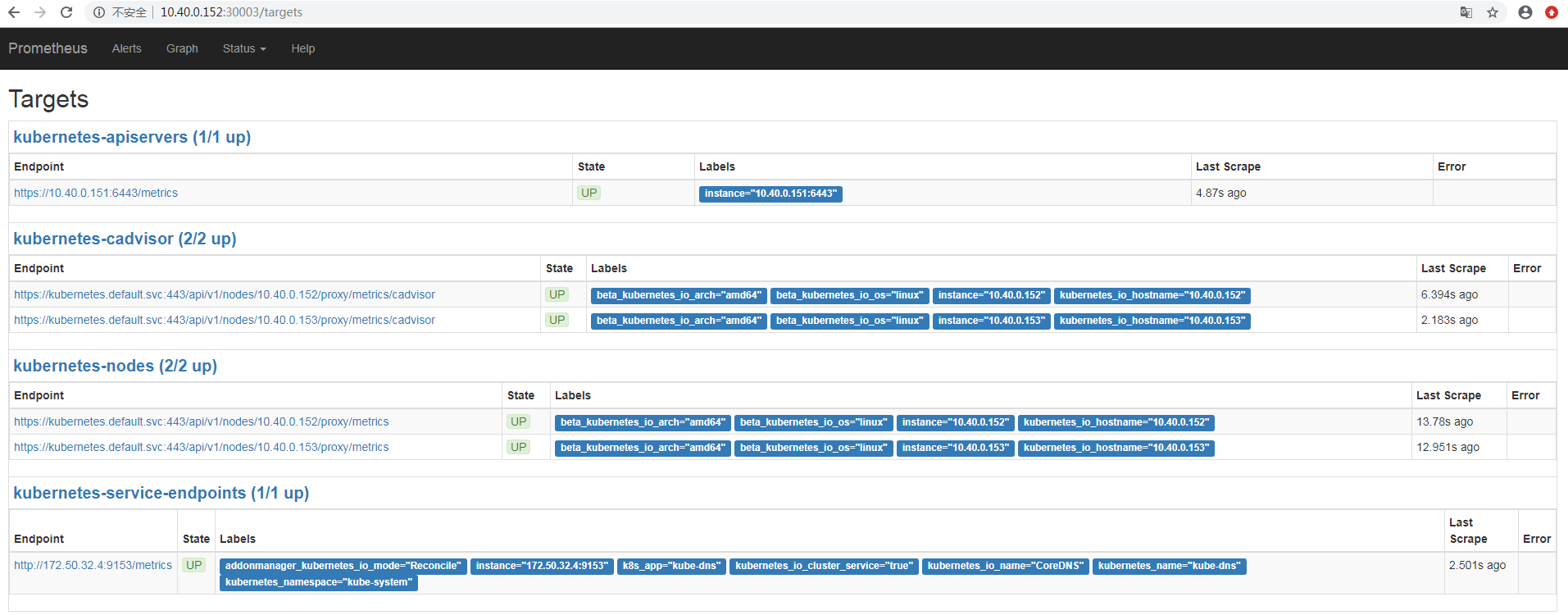The height and width of the screenshot is (615, 1568).
Task: Click the 2.501s ago last scrape value
Action: coord(1477,565)
